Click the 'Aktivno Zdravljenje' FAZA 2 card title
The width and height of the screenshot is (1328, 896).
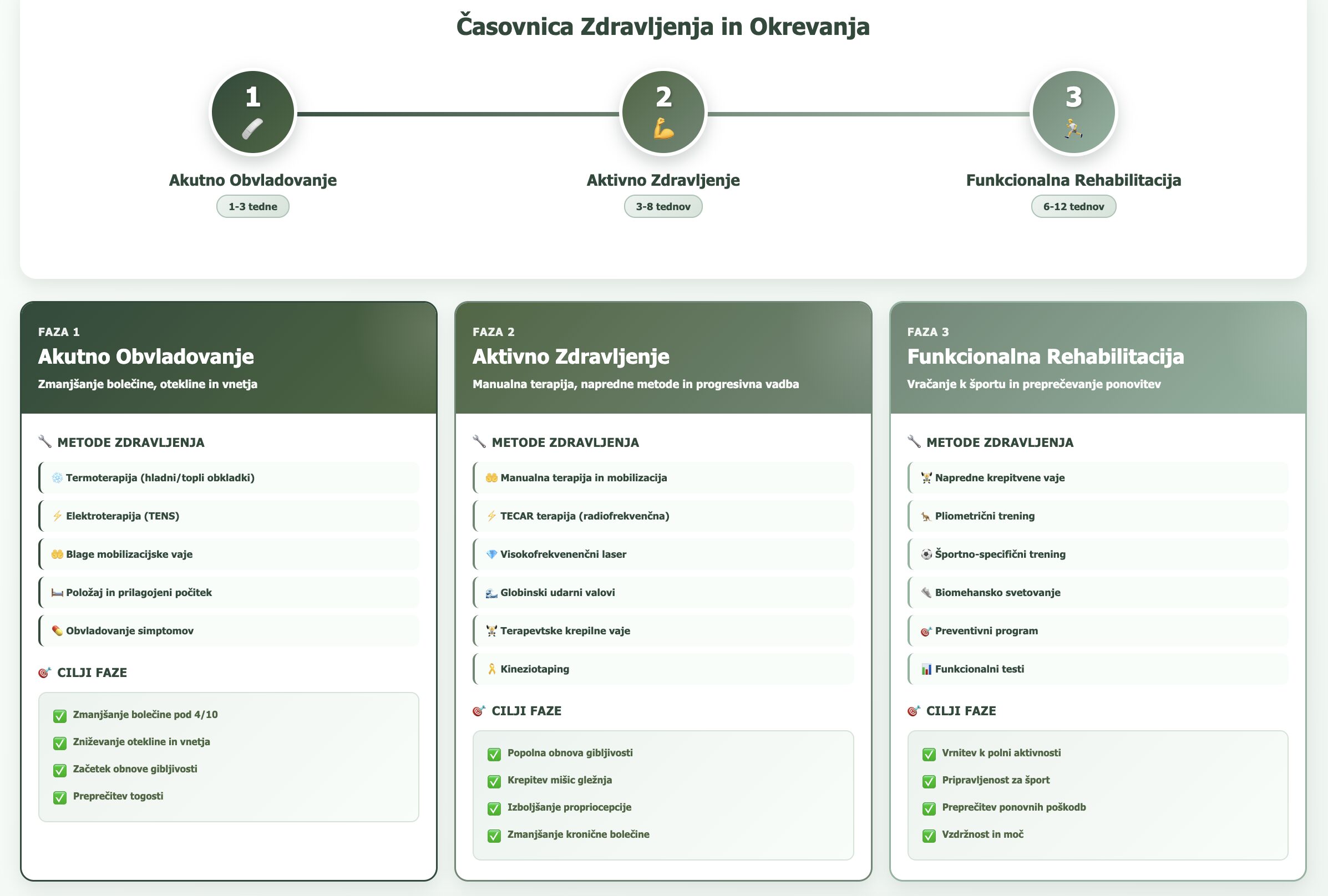(x=570, y=357)
